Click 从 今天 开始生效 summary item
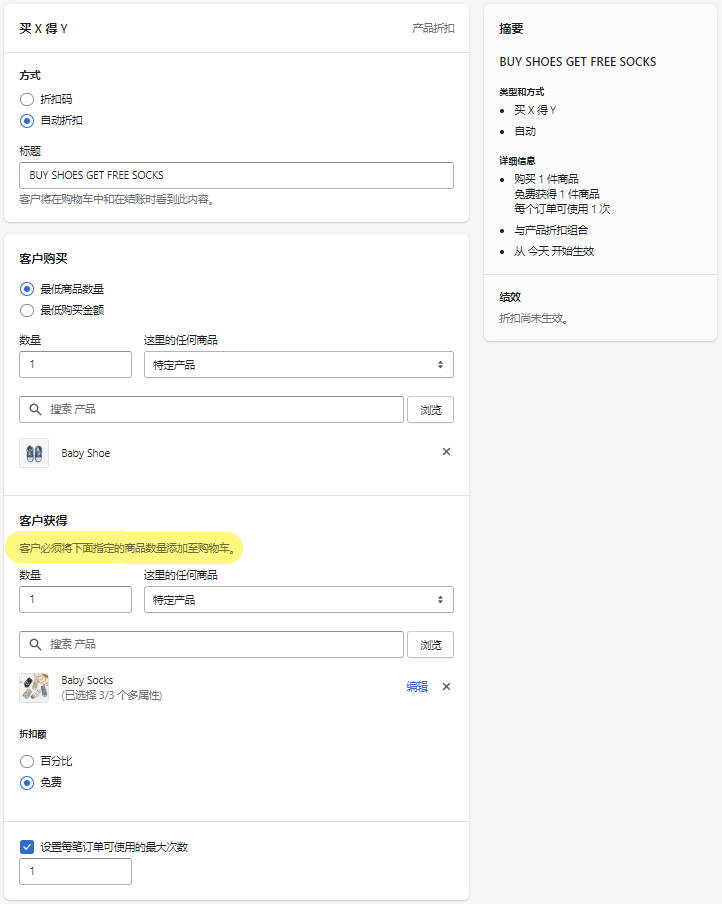 [x=554, y=251]
